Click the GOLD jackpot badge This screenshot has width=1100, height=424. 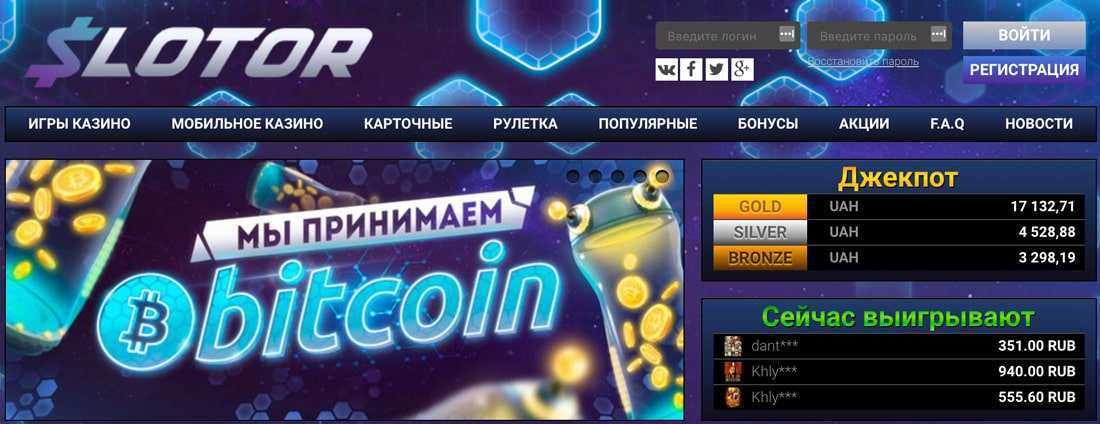[x=760, y=207]
